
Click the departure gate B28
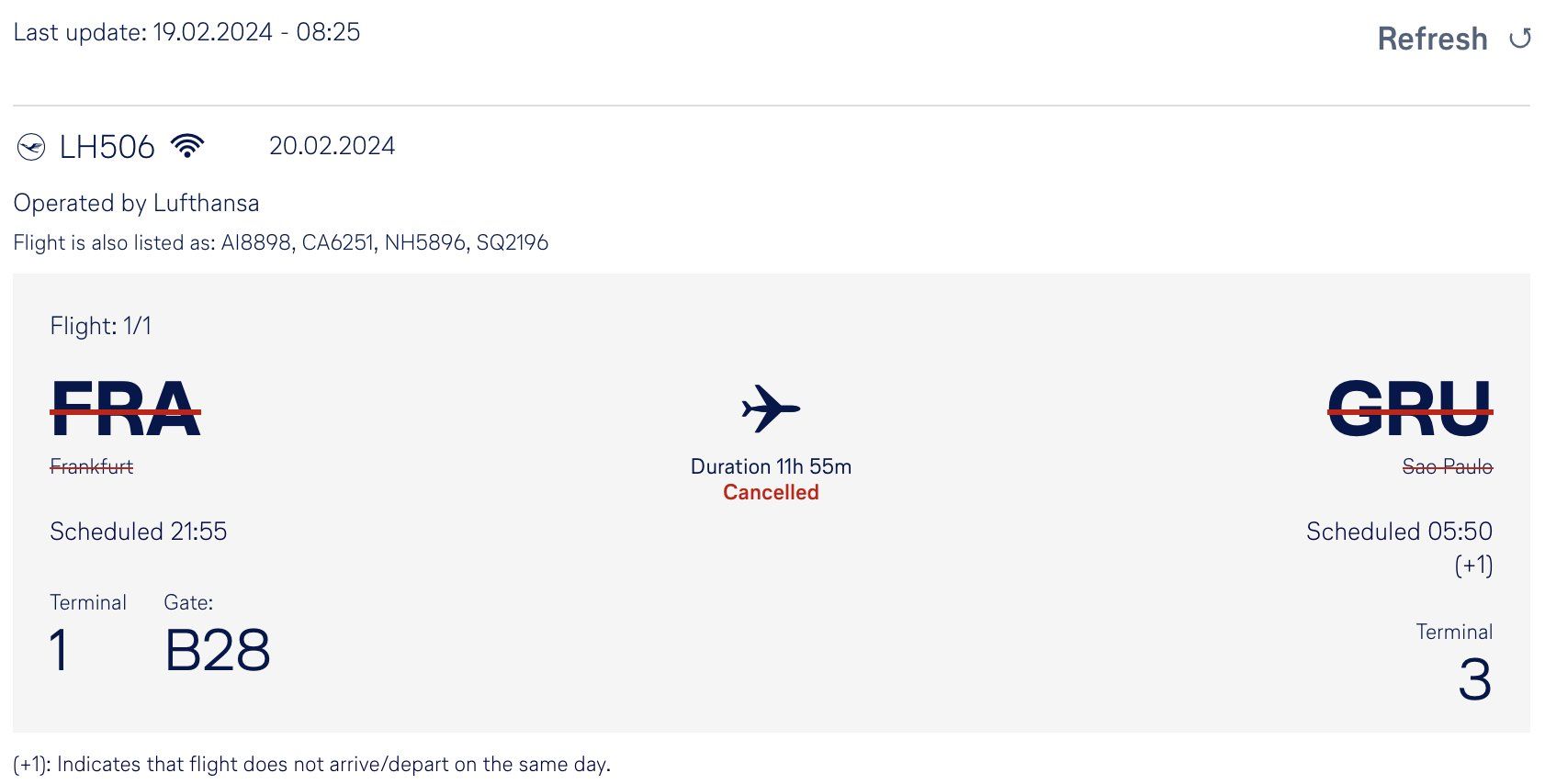(218, 650)
